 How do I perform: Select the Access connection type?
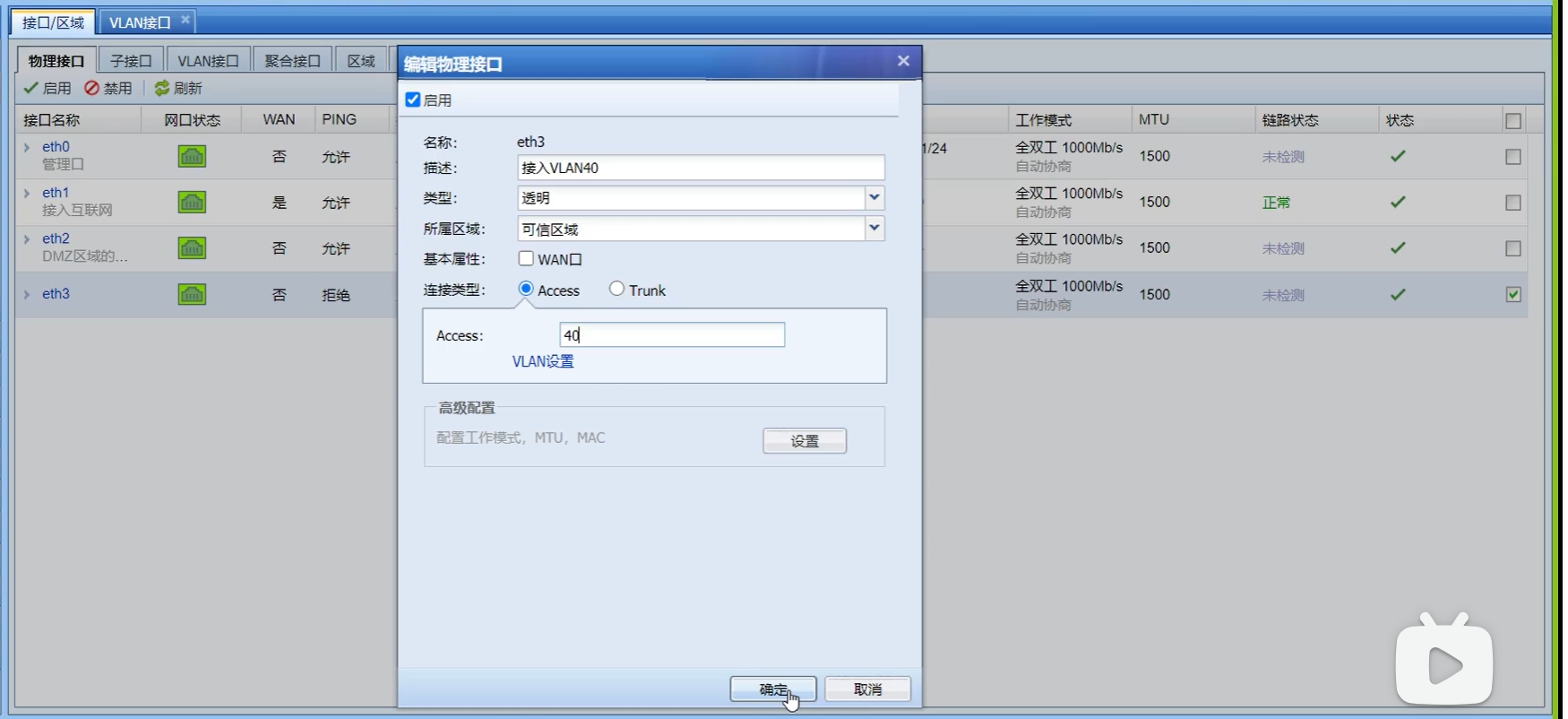pos(526,289)
